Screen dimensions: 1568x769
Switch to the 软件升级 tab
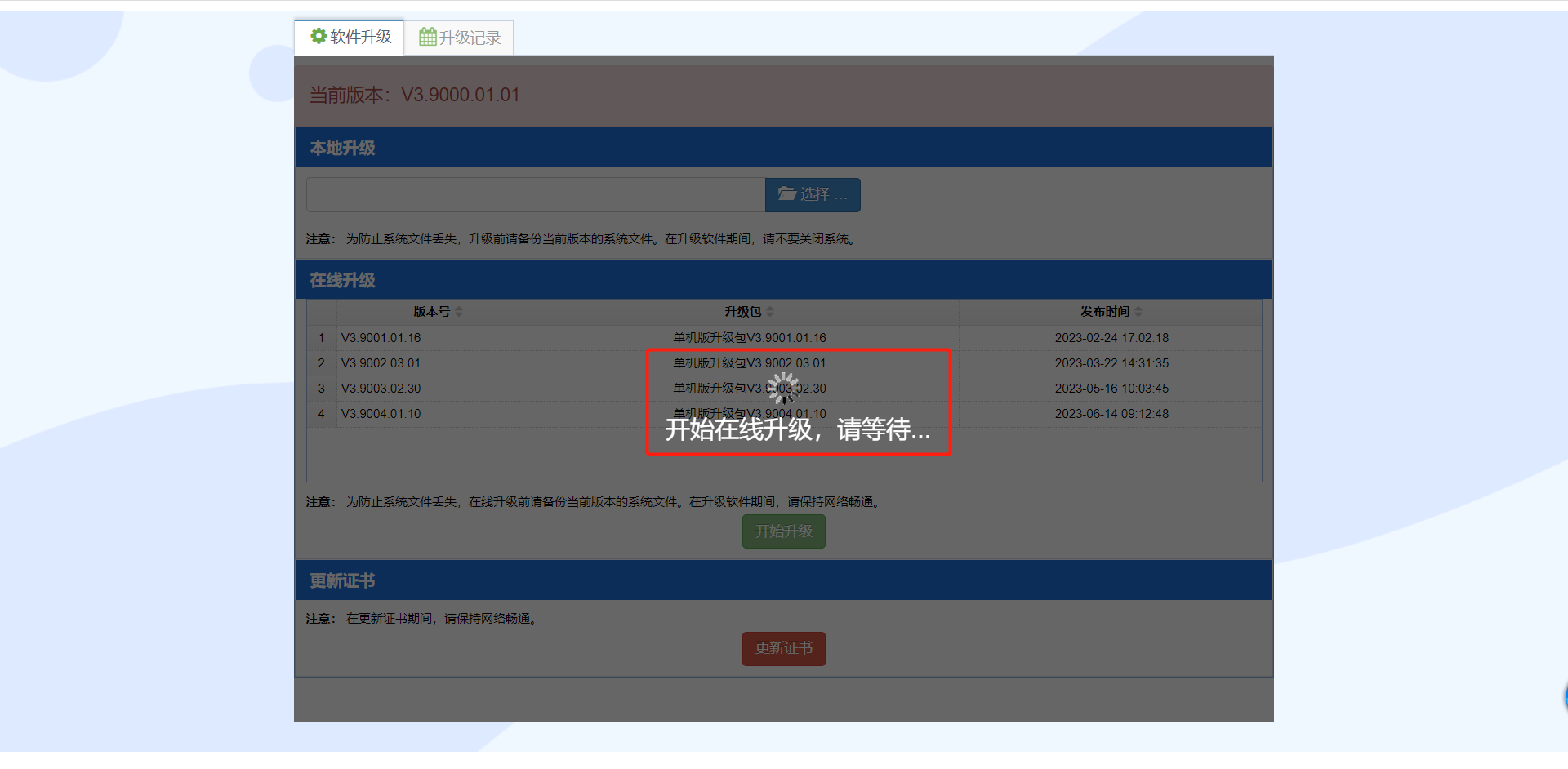point(350,38)
